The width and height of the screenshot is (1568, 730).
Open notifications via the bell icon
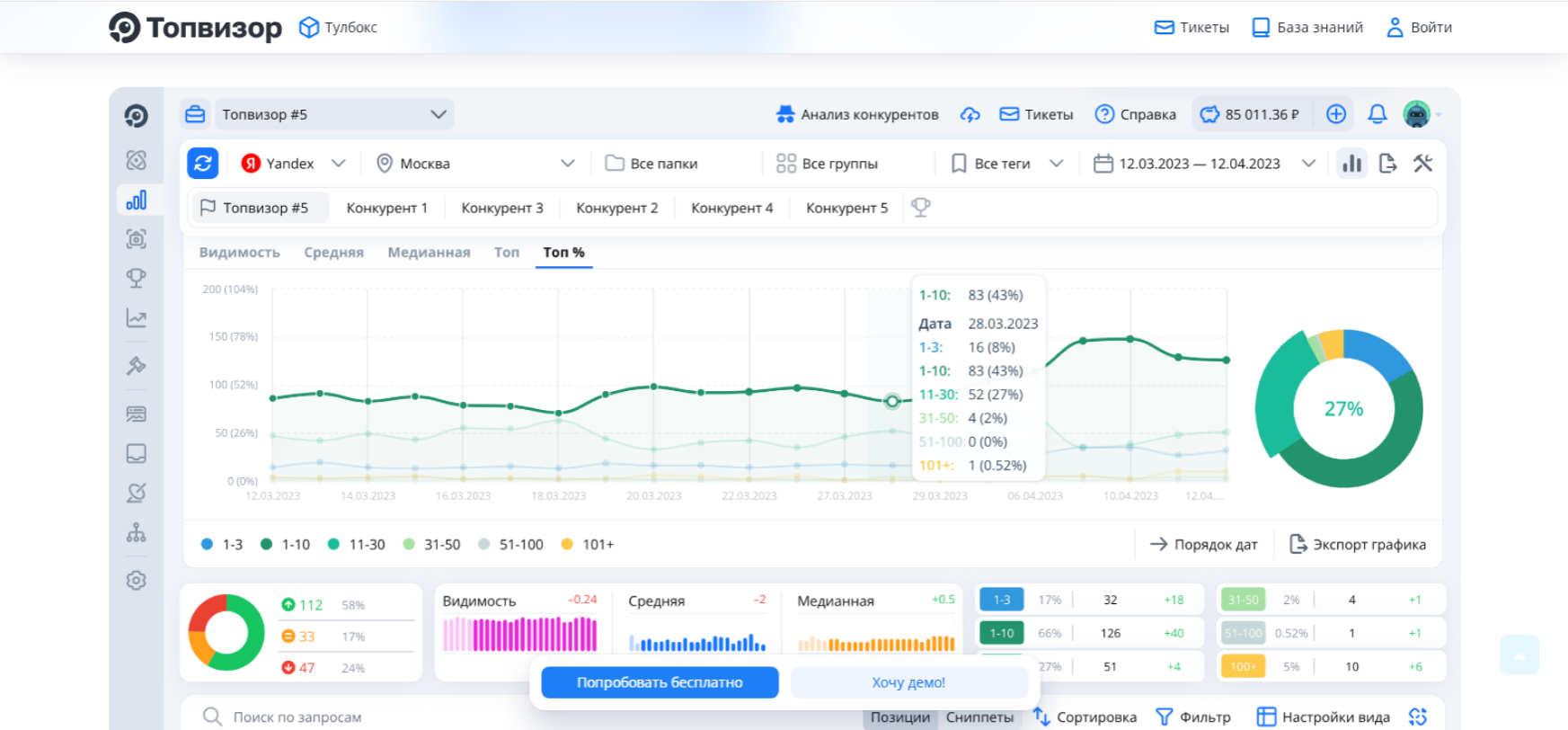(x=1378, y=114)
